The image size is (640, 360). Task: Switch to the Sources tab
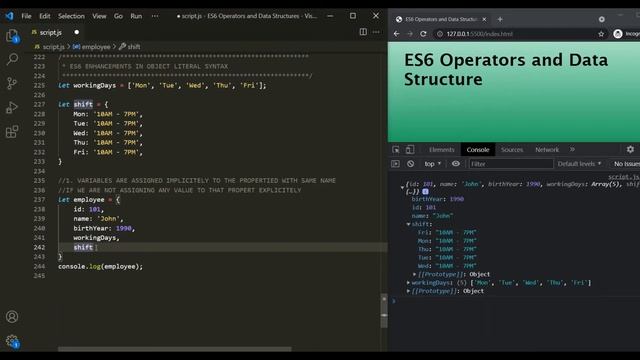pyautogui.click(x=512, y=150)
